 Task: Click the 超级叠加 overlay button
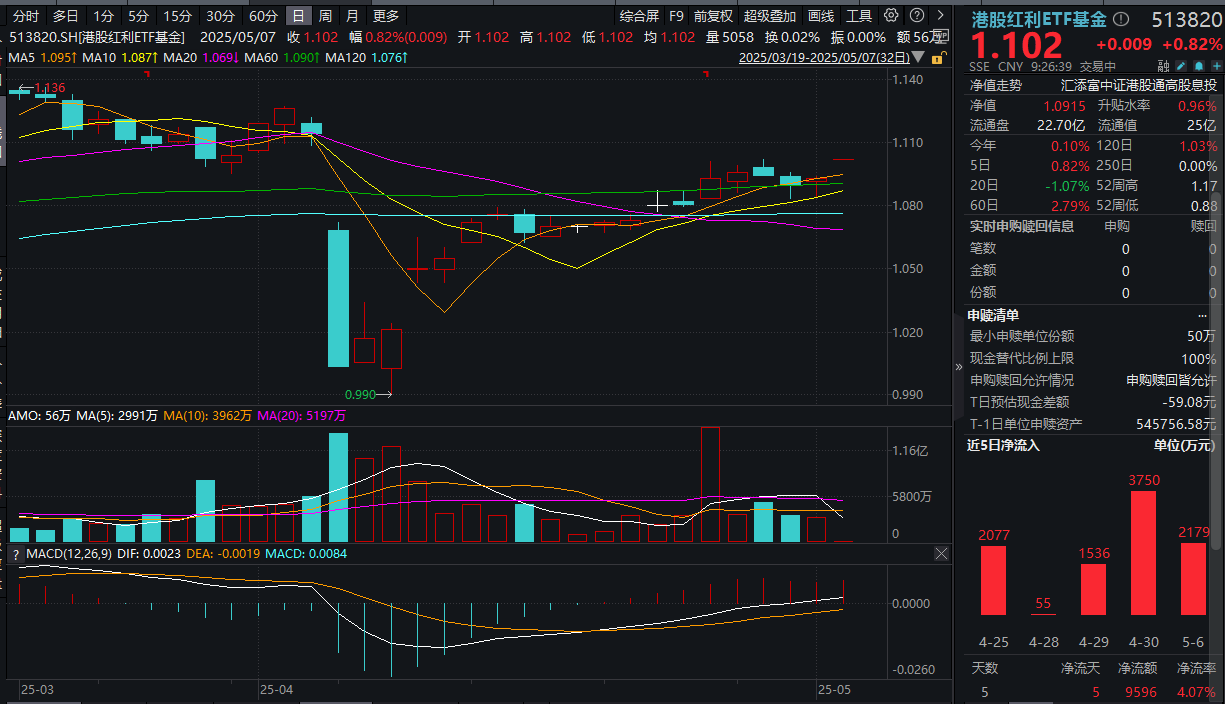[x=770, y=16]
